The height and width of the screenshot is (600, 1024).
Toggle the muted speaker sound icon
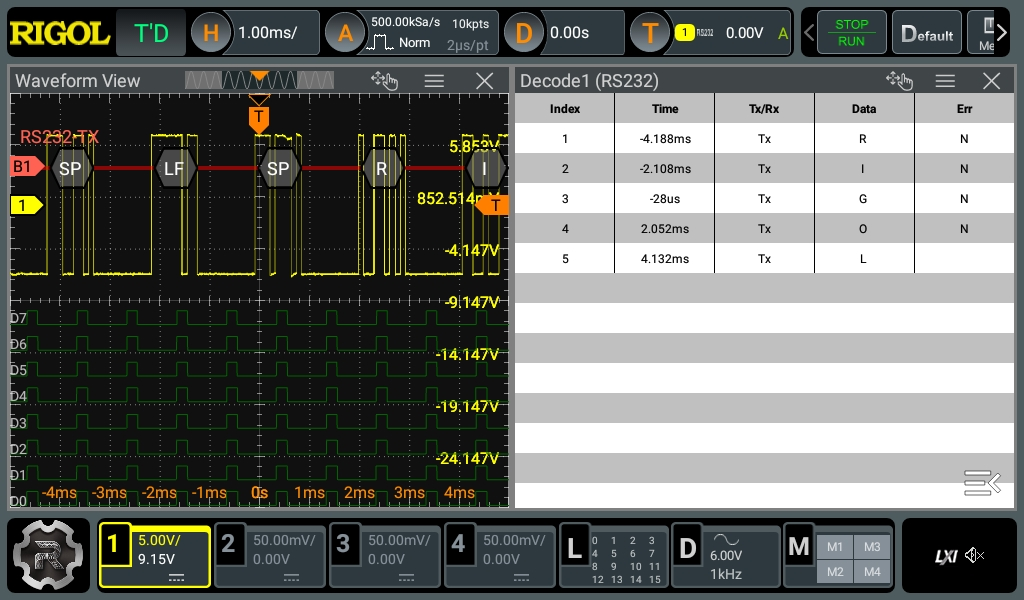point(974,555)
